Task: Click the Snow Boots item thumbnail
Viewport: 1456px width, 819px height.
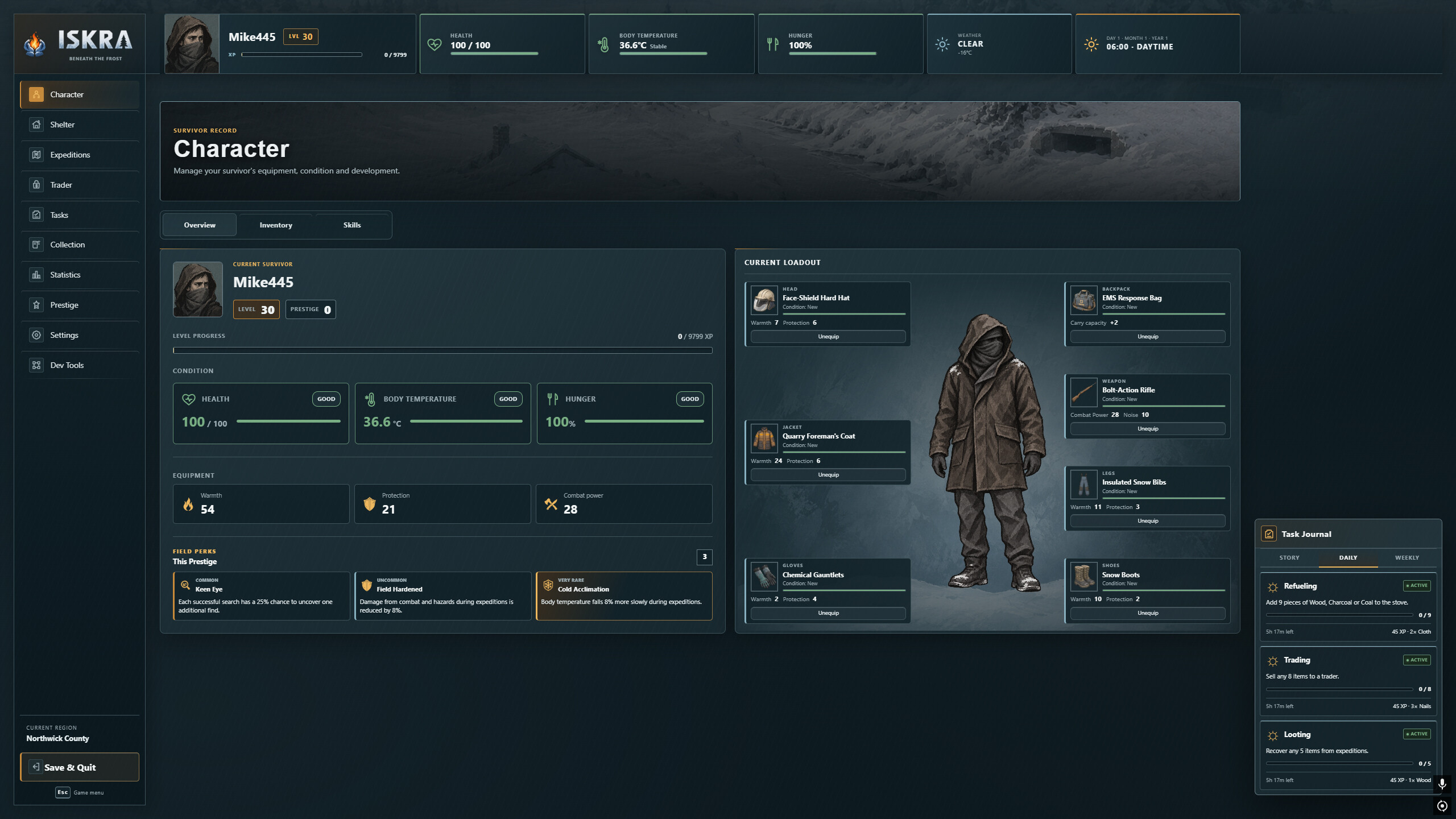Action: coord(1083,576)
